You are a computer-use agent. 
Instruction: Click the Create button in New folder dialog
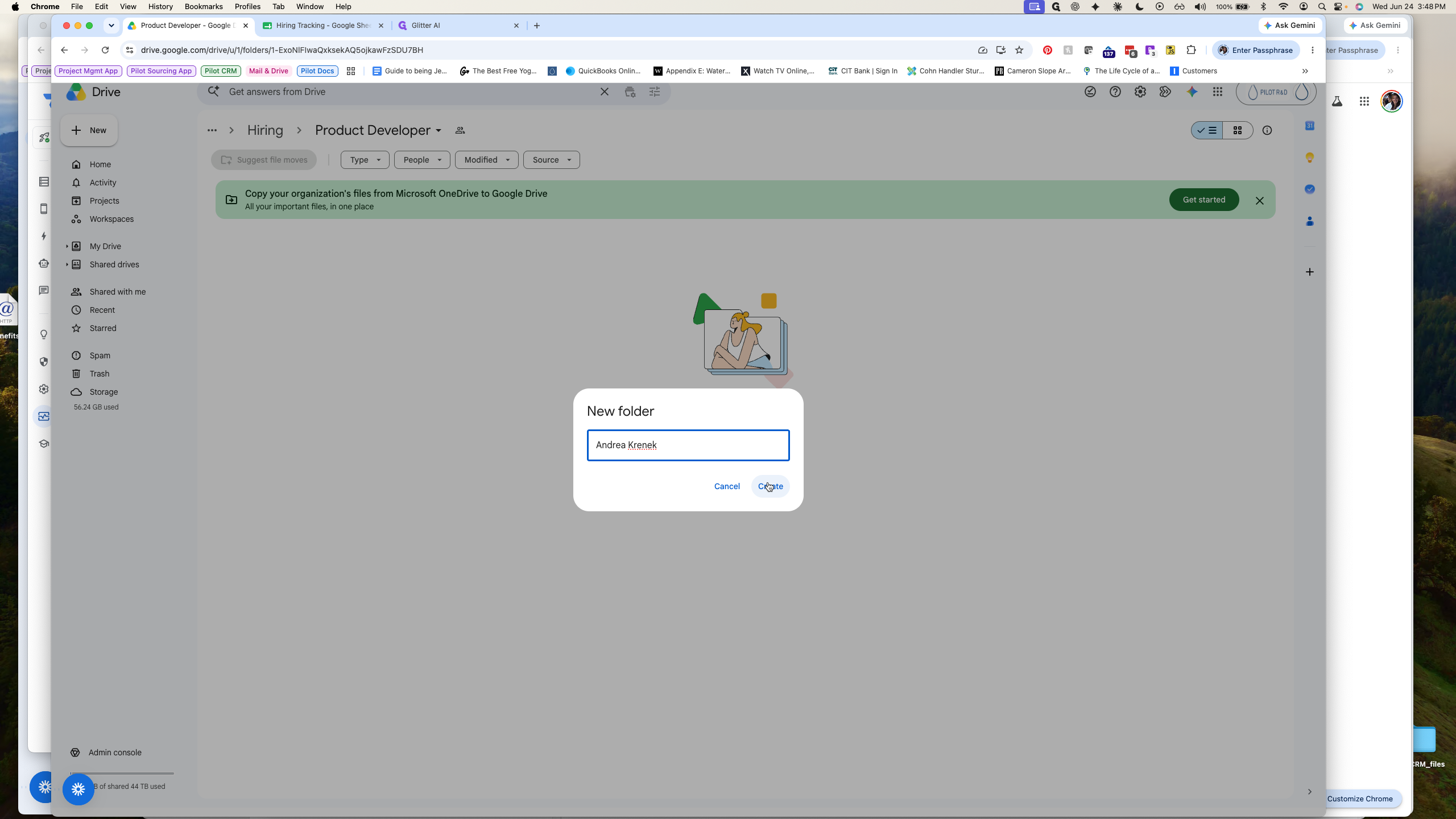770,486
